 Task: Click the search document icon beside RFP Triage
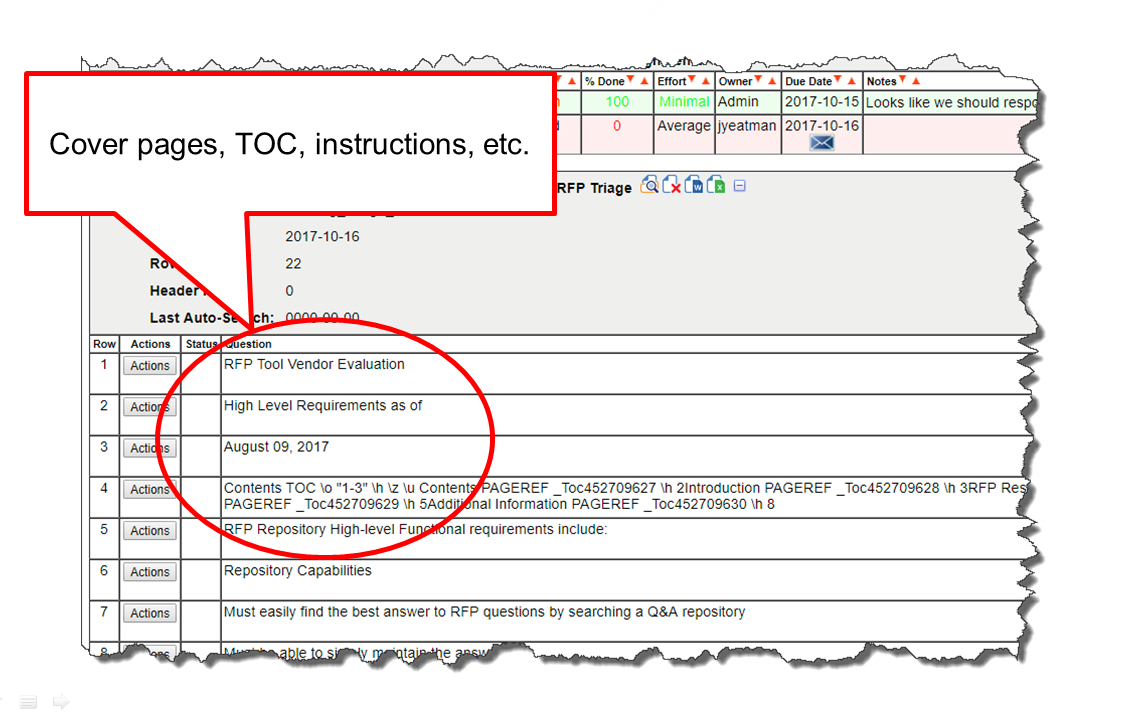click(x=650, y=186)
